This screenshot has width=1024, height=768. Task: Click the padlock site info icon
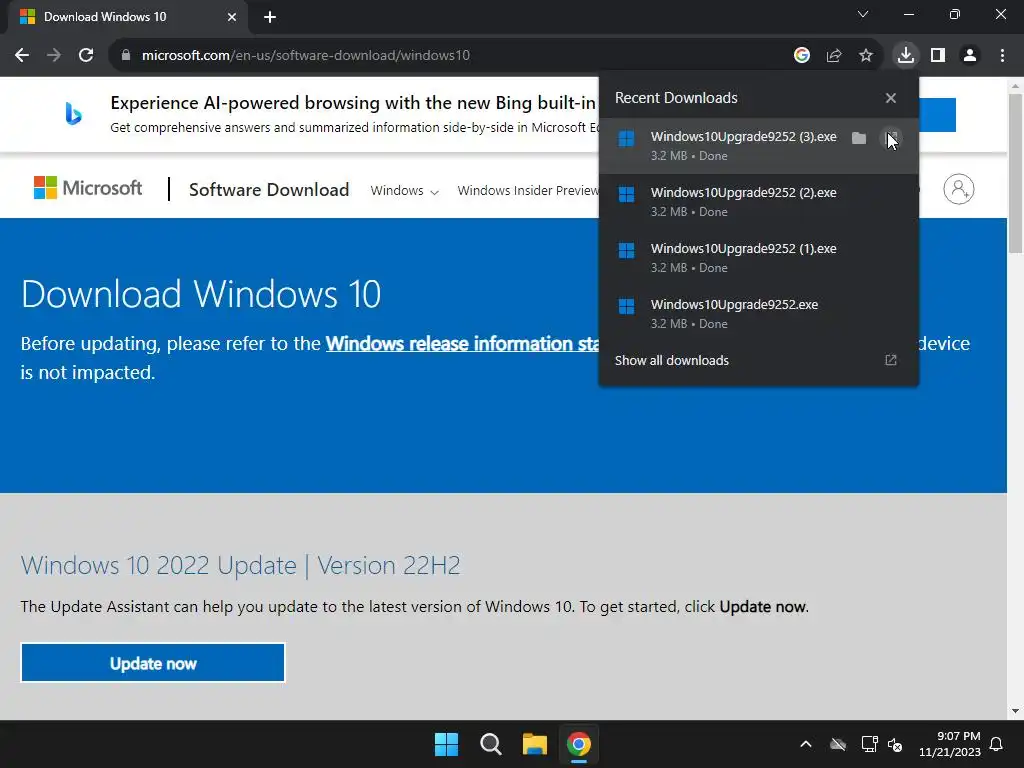(x=126, y=56)
